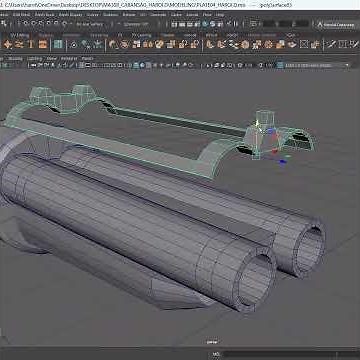Click the orange box shelf icon before the teal panel

click(x=43, y=44)
